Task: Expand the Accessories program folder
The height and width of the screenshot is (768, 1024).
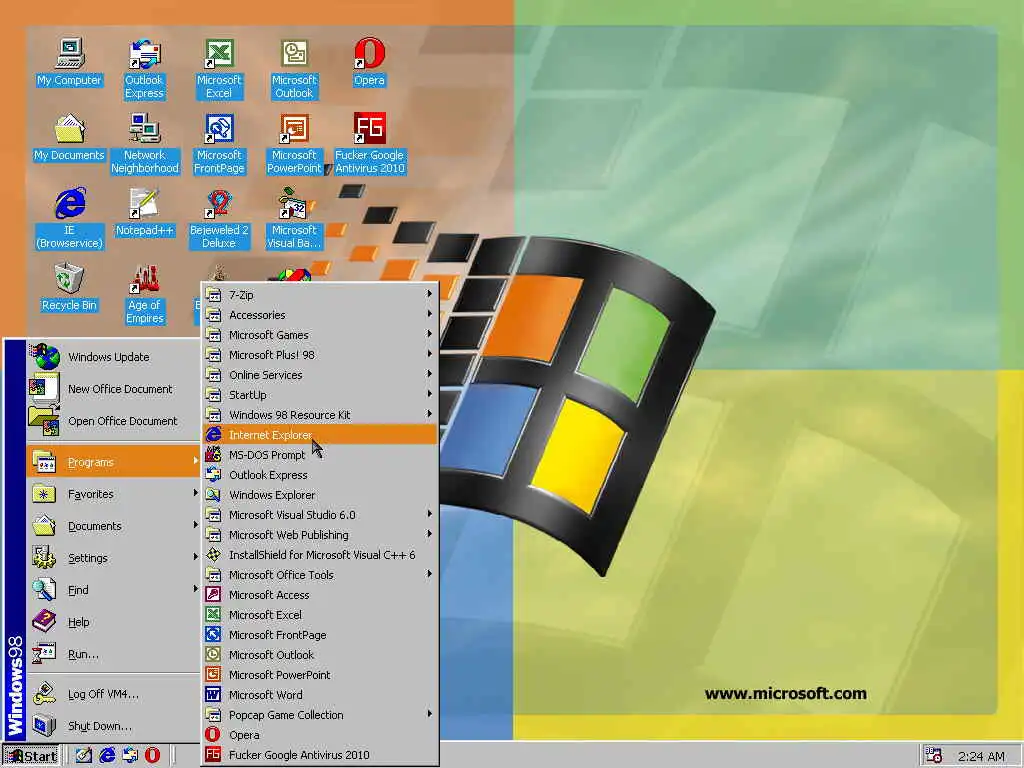Action: tap(319, 315)
